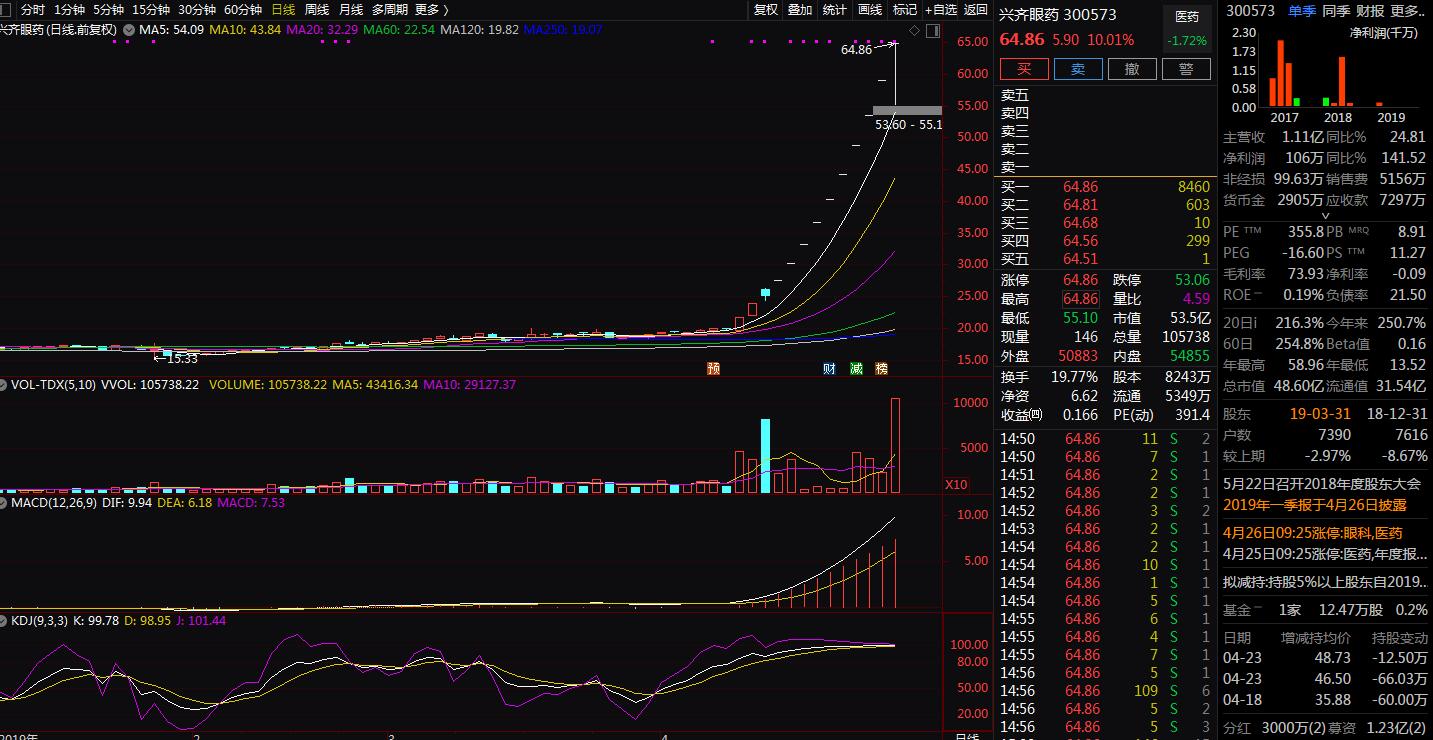The height and width of the screenshot is (740, 1433).
Task: Click the 兴齐眼药 300573 stock title
Action: tap(1059, 15)
